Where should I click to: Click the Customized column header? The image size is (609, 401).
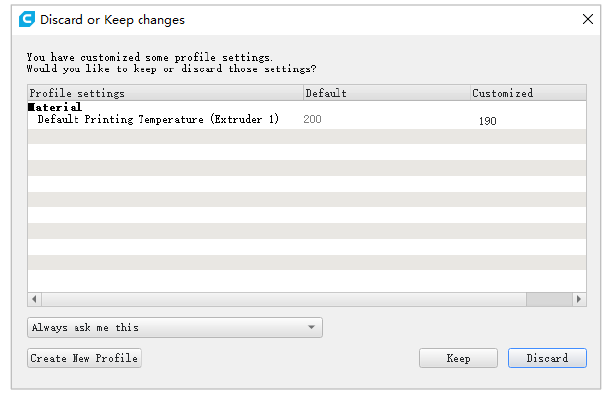click(x=502, y=93)
